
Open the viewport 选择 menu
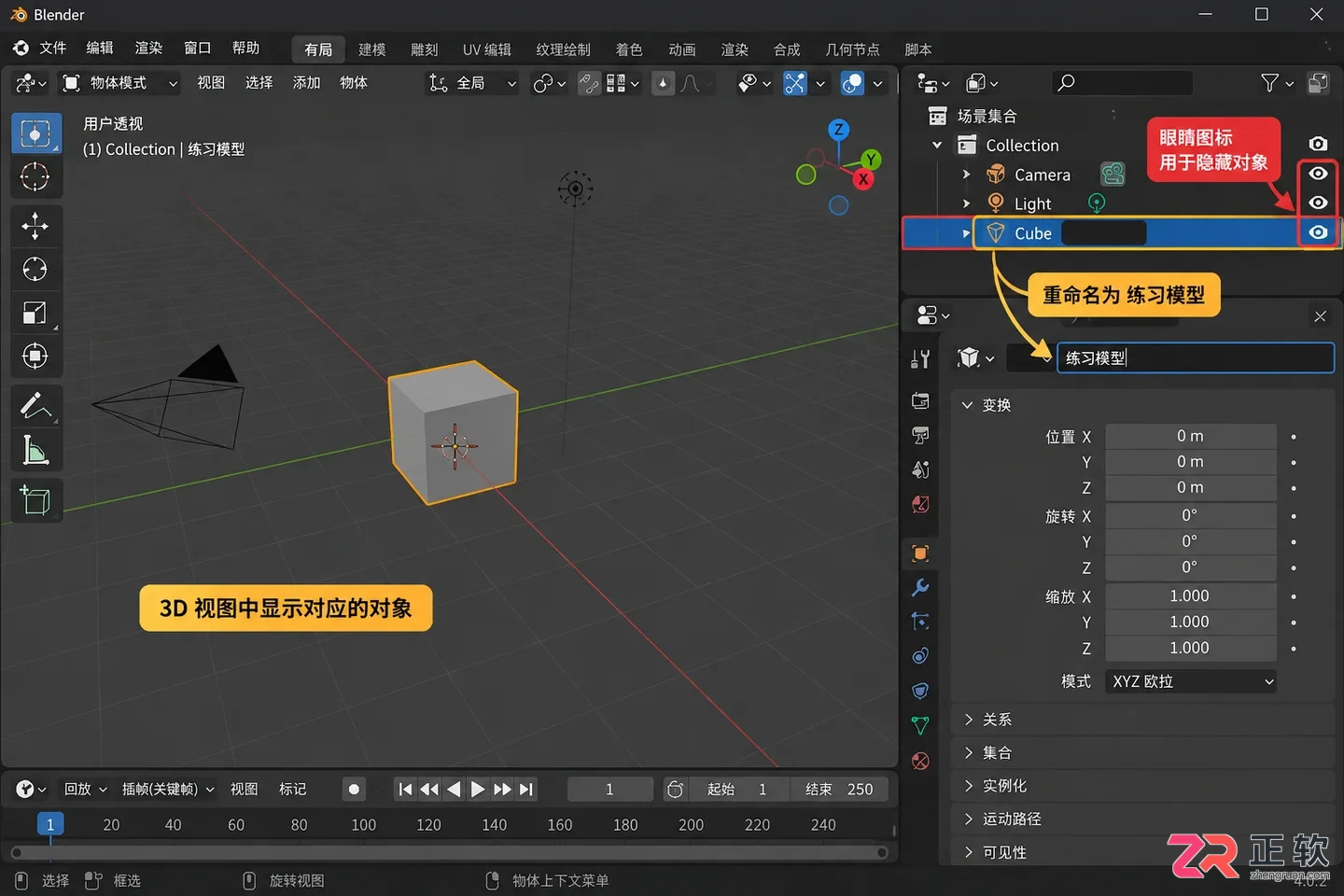pos(259,83)
